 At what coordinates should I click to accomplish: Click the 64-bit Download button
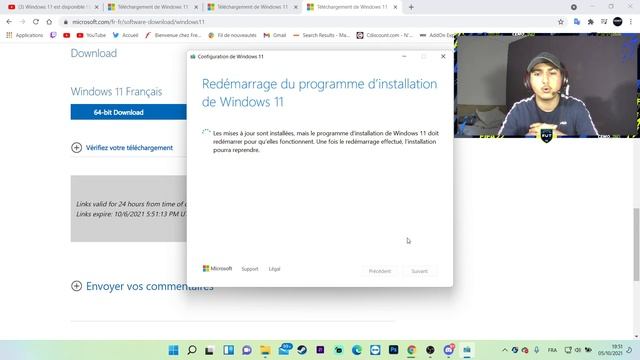click(128, 112)
